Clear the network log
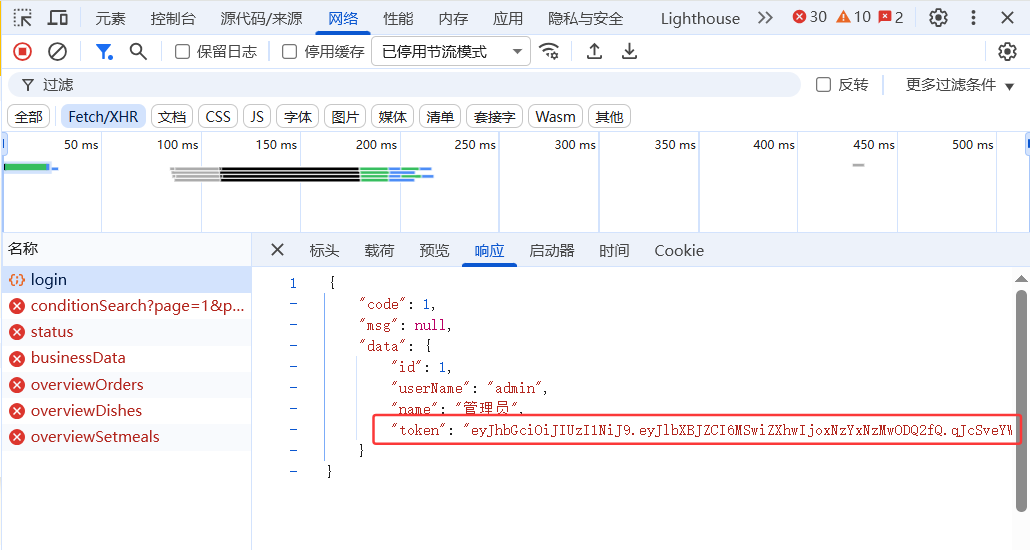The width and height of the screenshot is (1030, 550). 58,51
